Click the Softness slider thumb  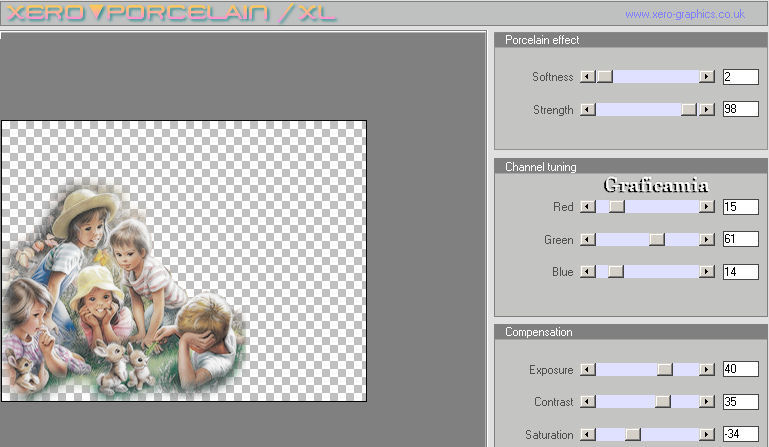(605, 77)
